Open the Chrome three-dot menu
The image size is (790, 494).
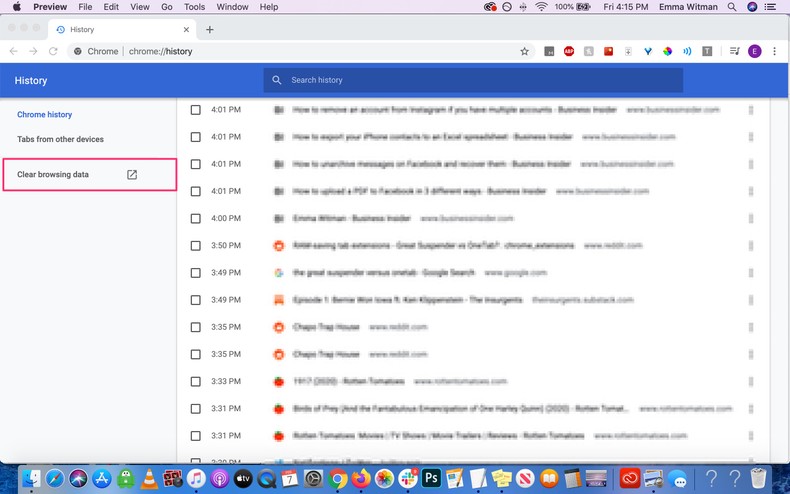point(774,51)
